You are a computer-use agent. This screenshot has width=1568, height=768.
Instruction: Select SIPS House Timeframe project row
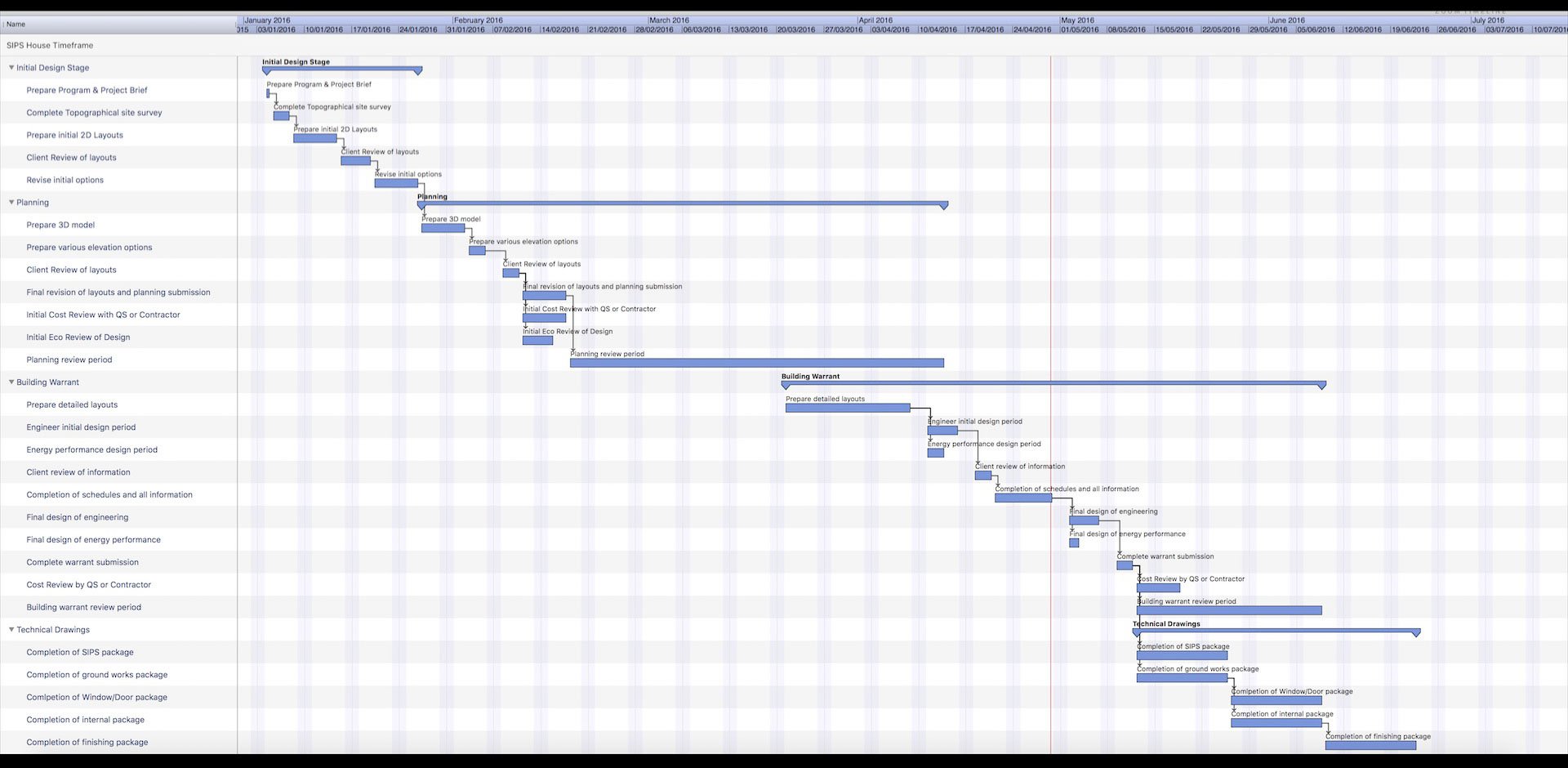click(x=50, y=46)
